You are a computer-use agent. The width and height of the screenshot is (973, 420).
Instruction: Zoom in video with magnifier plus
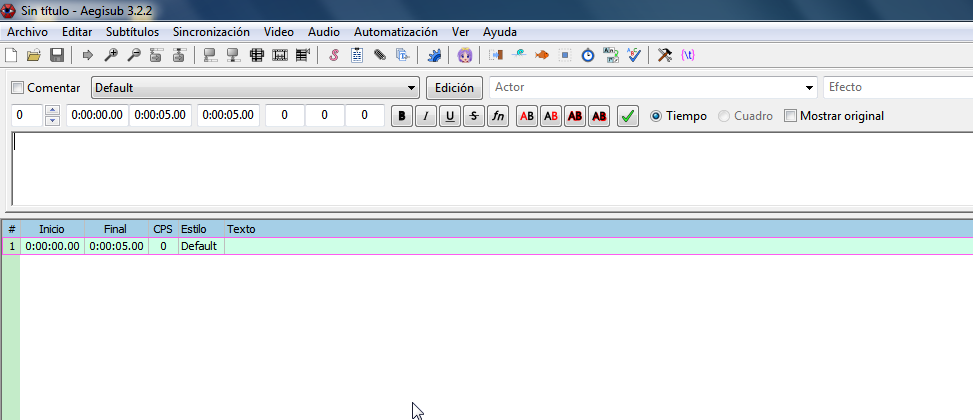pyautogui.click(x=110, y=55)
